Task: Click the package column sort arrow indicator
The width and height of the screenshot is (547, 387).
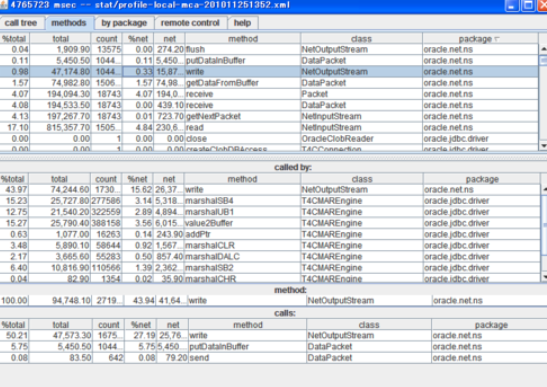Action: [497, 39]
